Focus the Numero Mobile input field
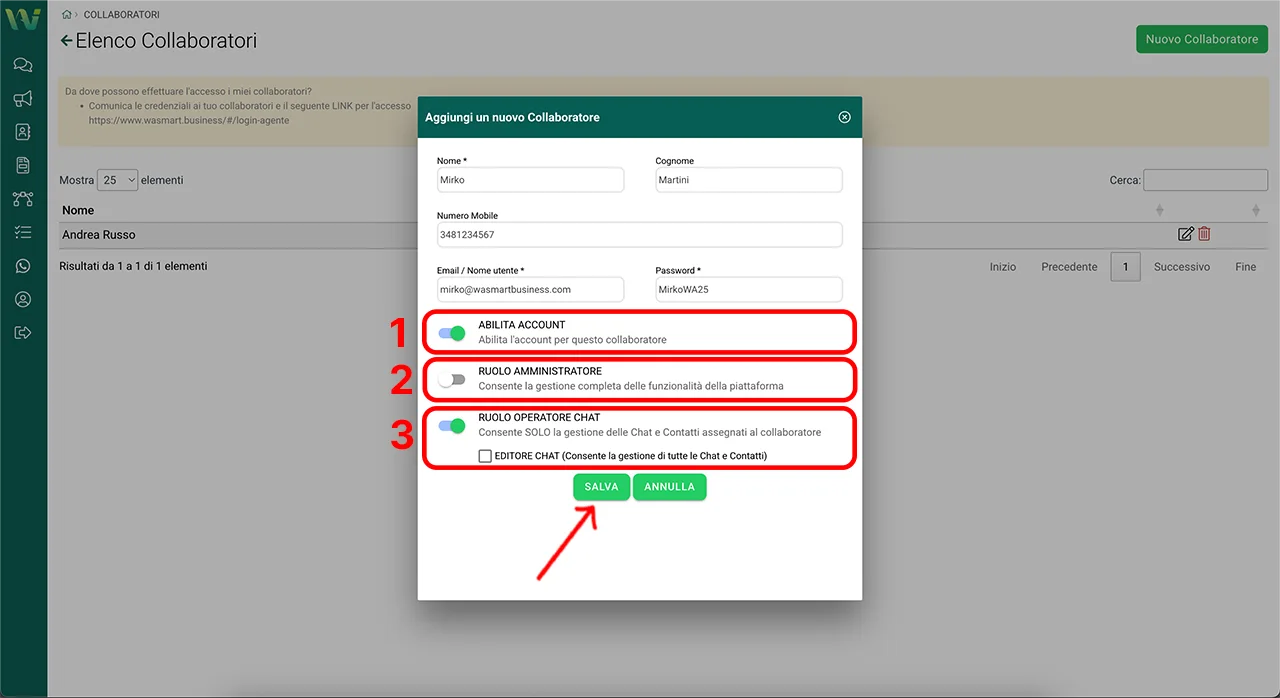 [640, 235]
